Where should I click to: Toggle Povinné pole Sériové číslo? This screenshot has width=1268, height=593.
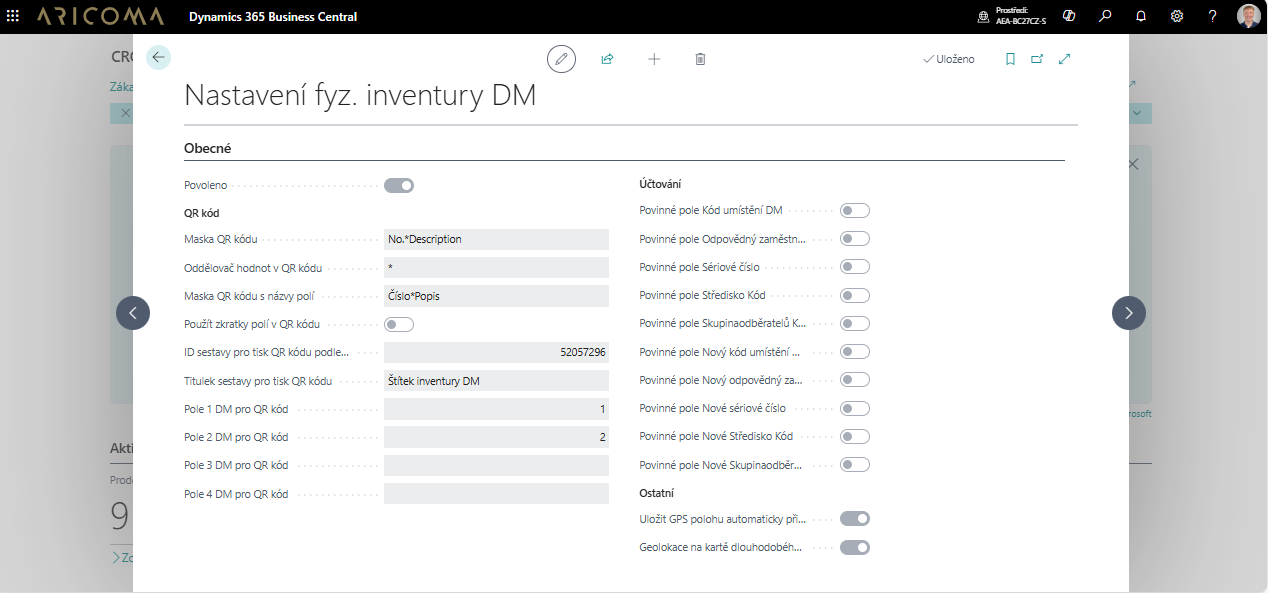pos(855,267)
